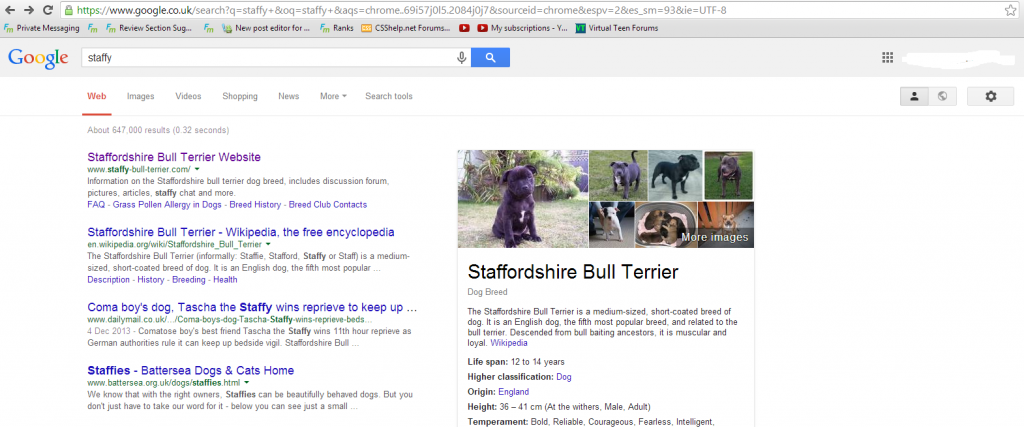Switch to the Images tab
1024x427 pixels.
point(140,96)
